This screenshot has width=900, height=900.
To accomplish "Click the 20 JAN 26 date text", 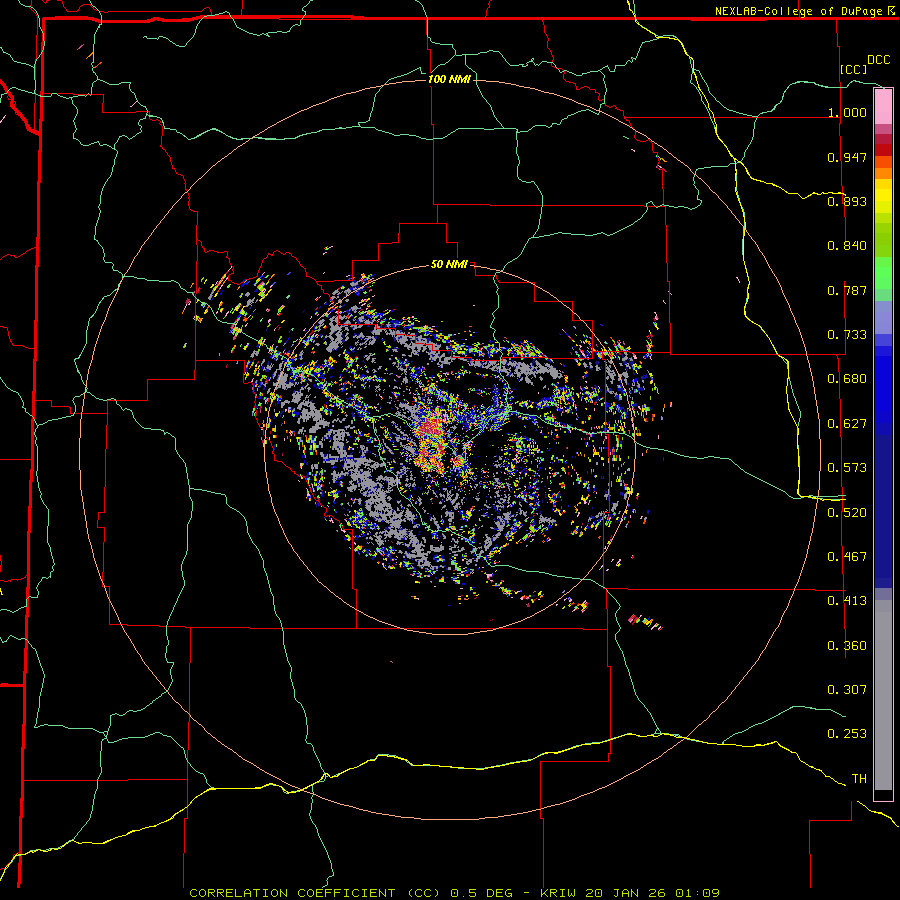I will pos(625,893).
